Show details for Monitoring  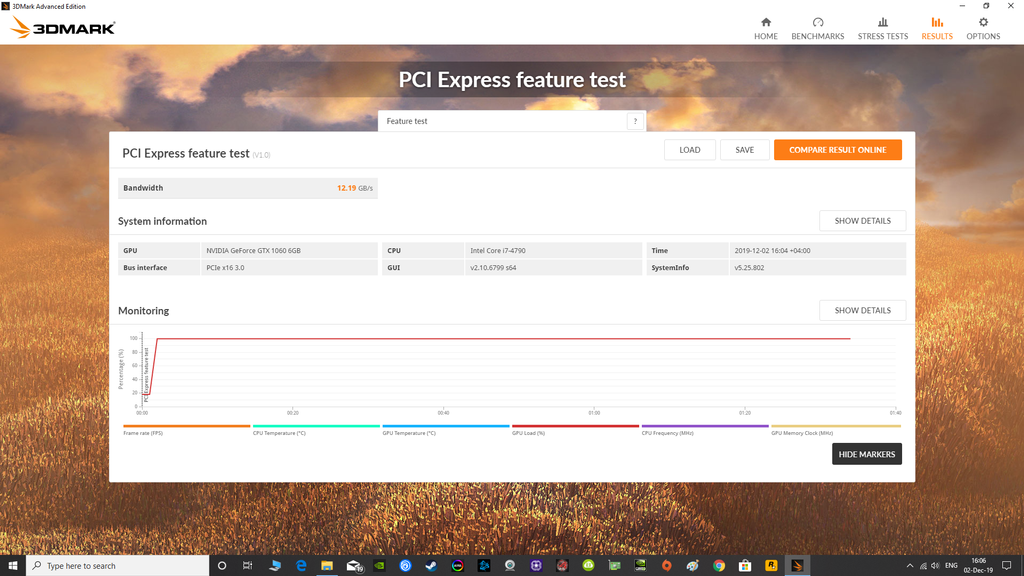tap(862, 310)
